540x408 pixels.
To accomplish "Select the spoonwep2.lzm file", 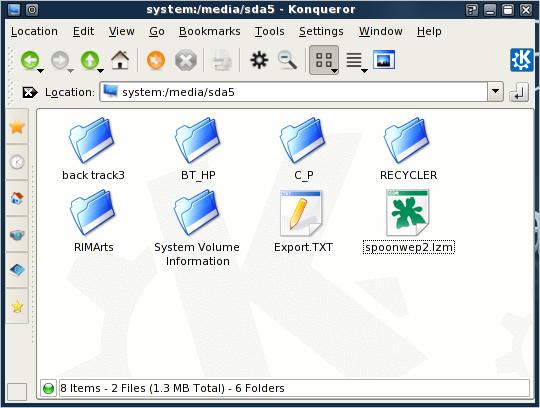I will click(408, 221).
